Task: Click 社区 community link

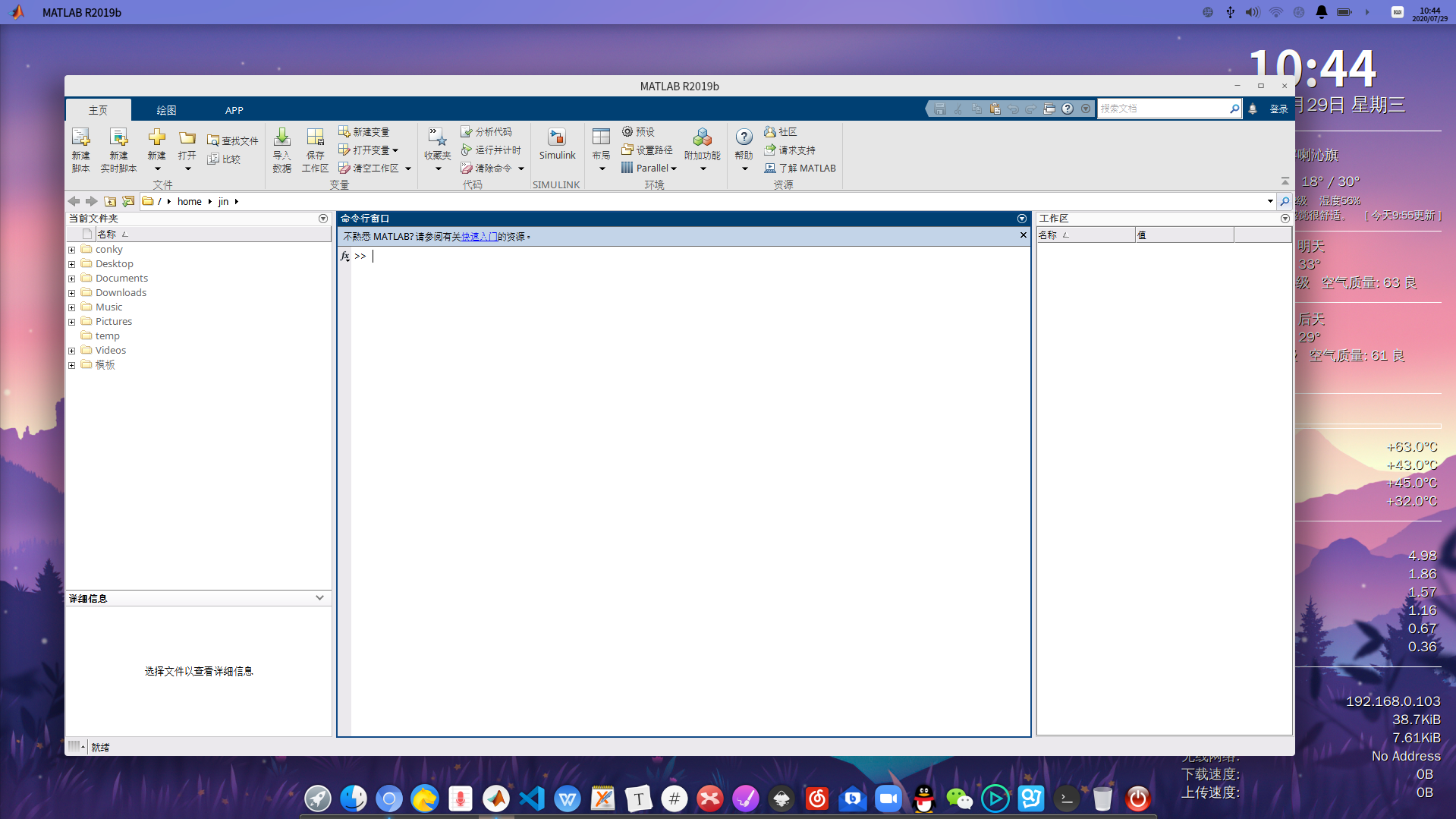Action: (x=781, y=132)
